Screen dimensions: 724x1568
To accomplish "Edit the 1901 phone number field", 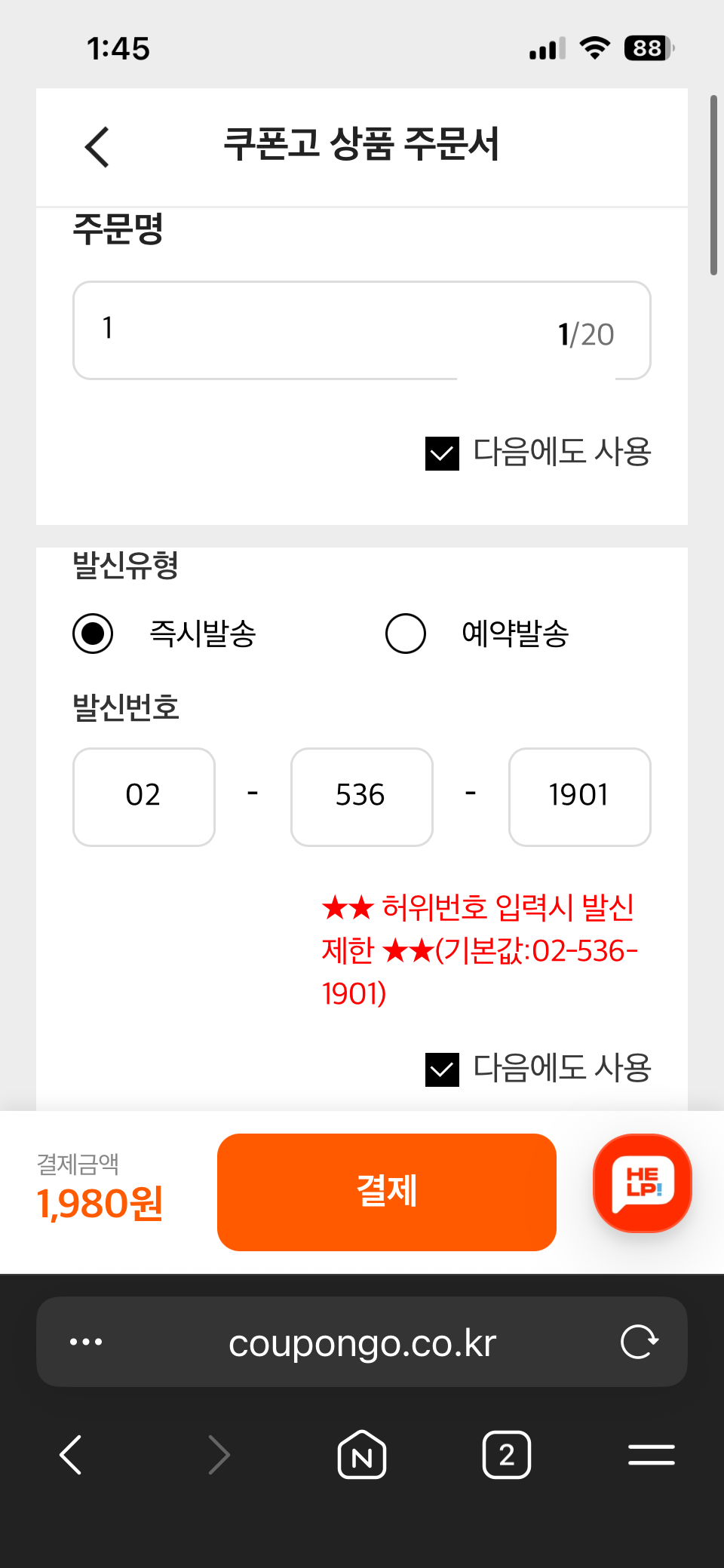I will click(580, 796).
